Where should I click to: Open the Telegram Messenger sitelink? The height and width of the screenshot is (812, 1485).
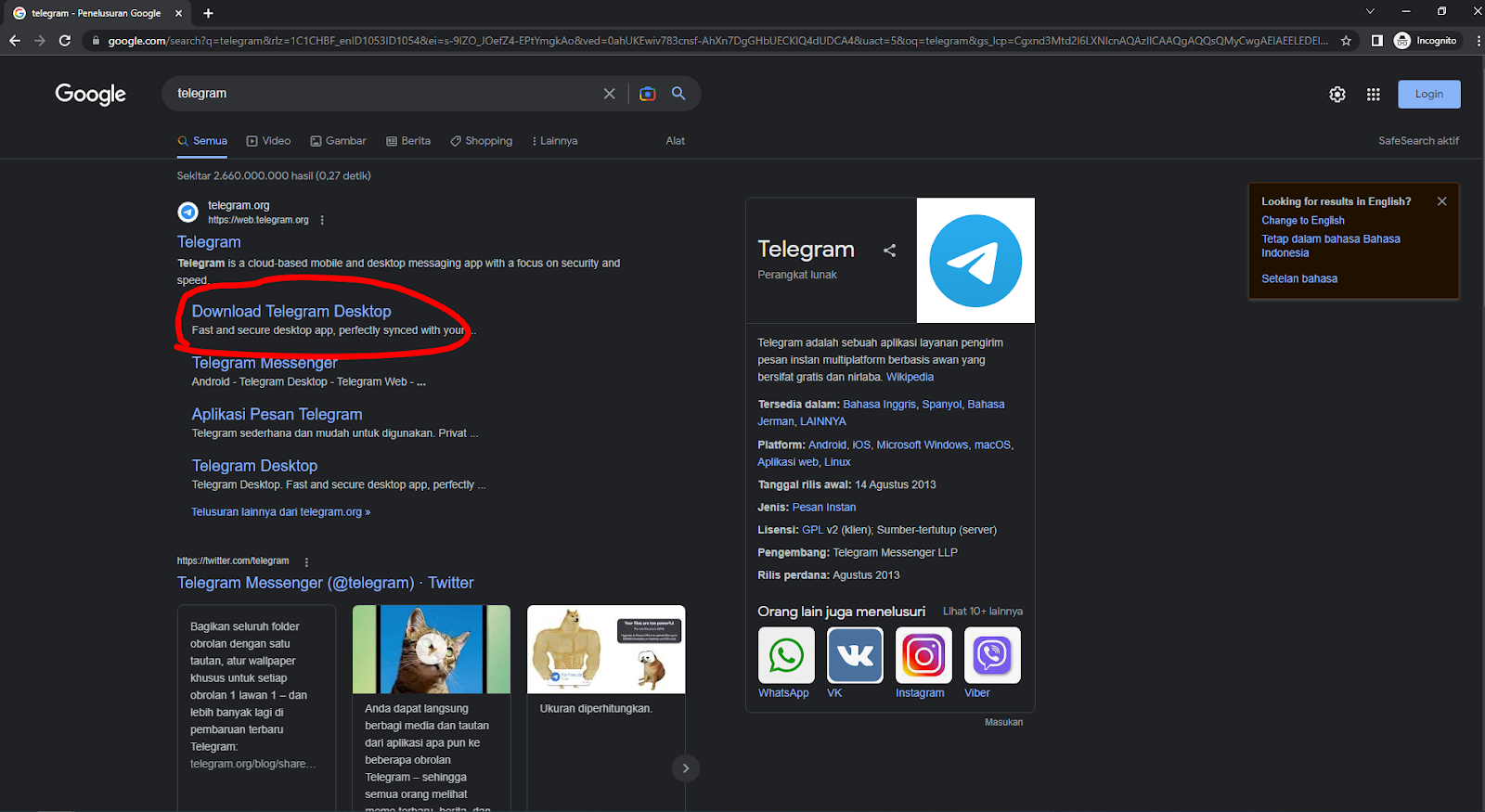[265, 363]
